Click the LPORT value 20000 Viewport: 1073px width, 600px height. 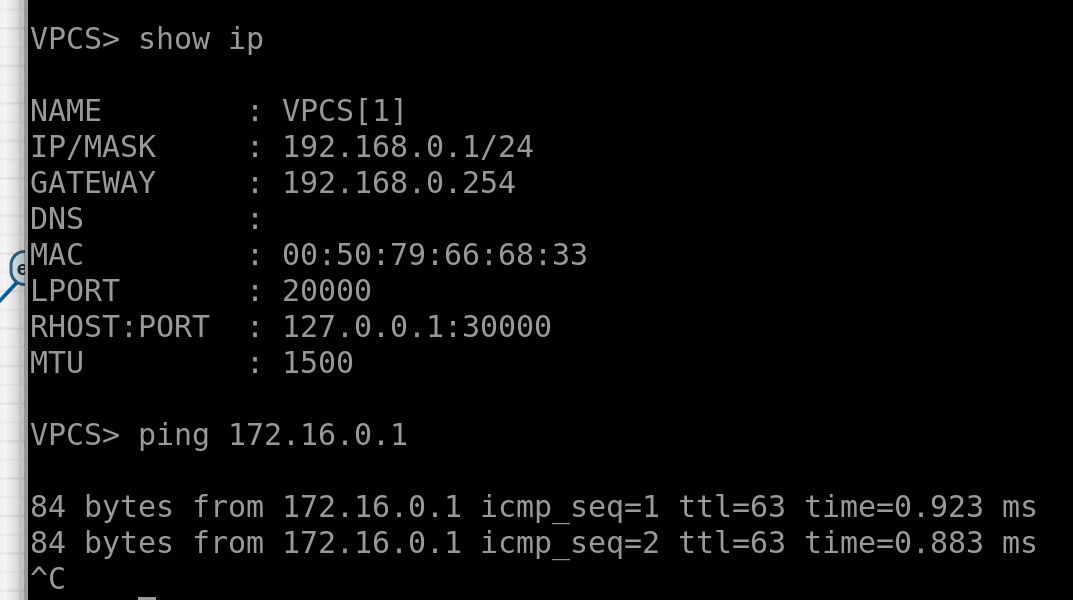point(327,291)
